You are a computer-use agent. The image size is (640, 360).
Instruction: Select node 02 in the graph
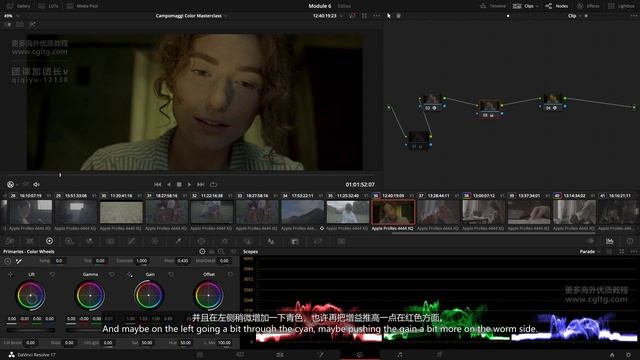point(431,101)
